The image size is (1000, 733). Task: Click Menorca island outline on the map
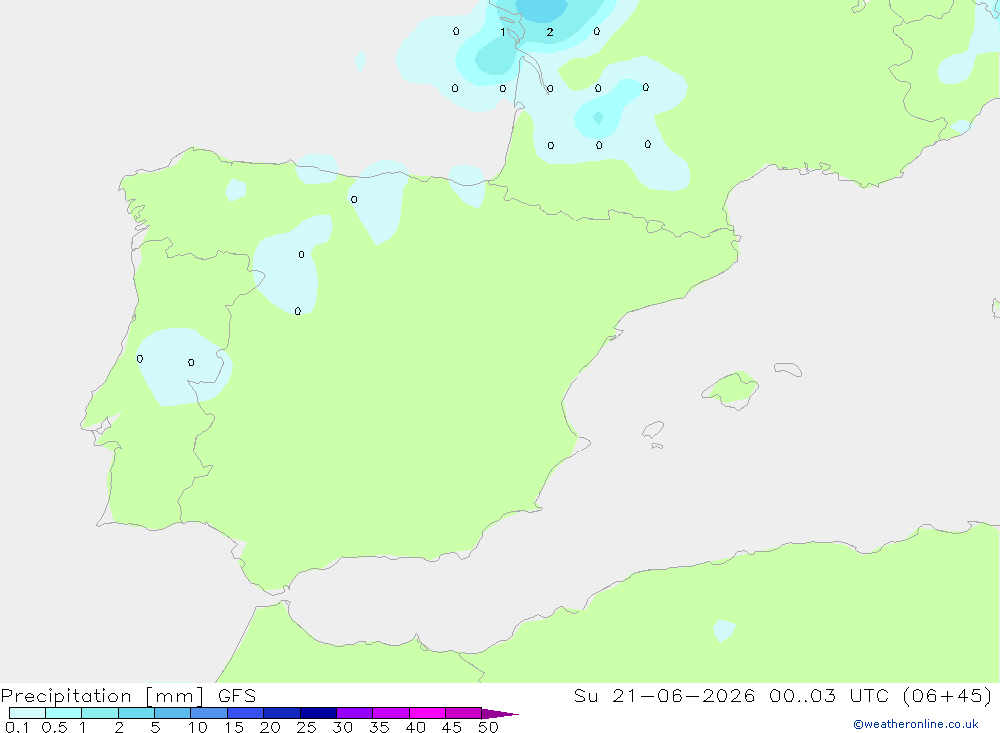coord(788,369)
